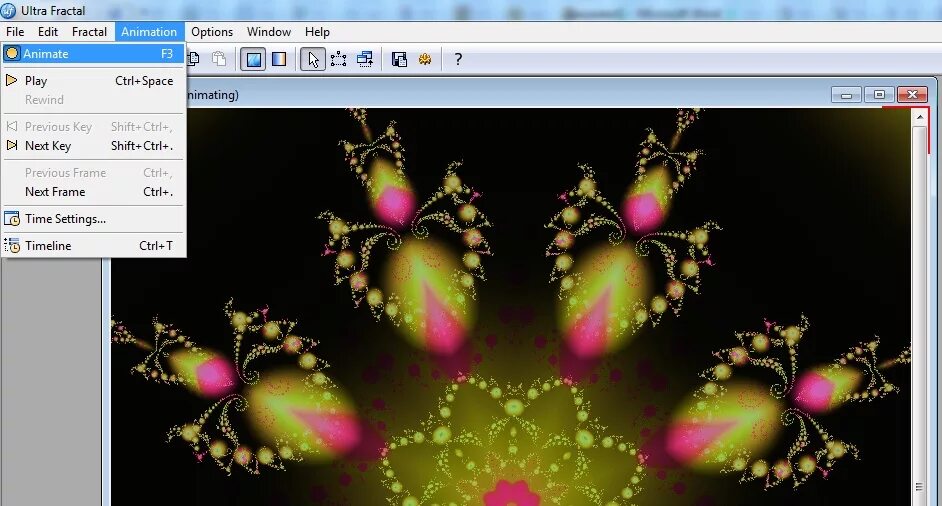The width and height of the screenshot is (942, 506).
Task: Close the fractal document window
Action: 913,94
